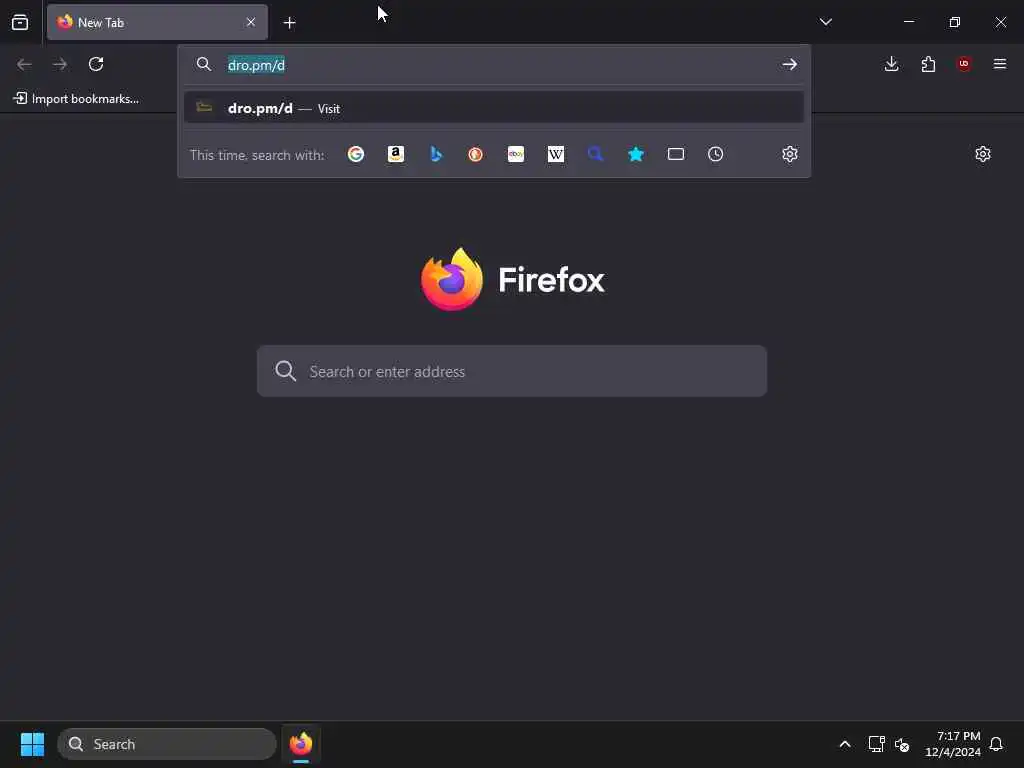Search this time with Bing
Image resolution: width=1024 pixels, height=768 pixels.
pos(436,154)
